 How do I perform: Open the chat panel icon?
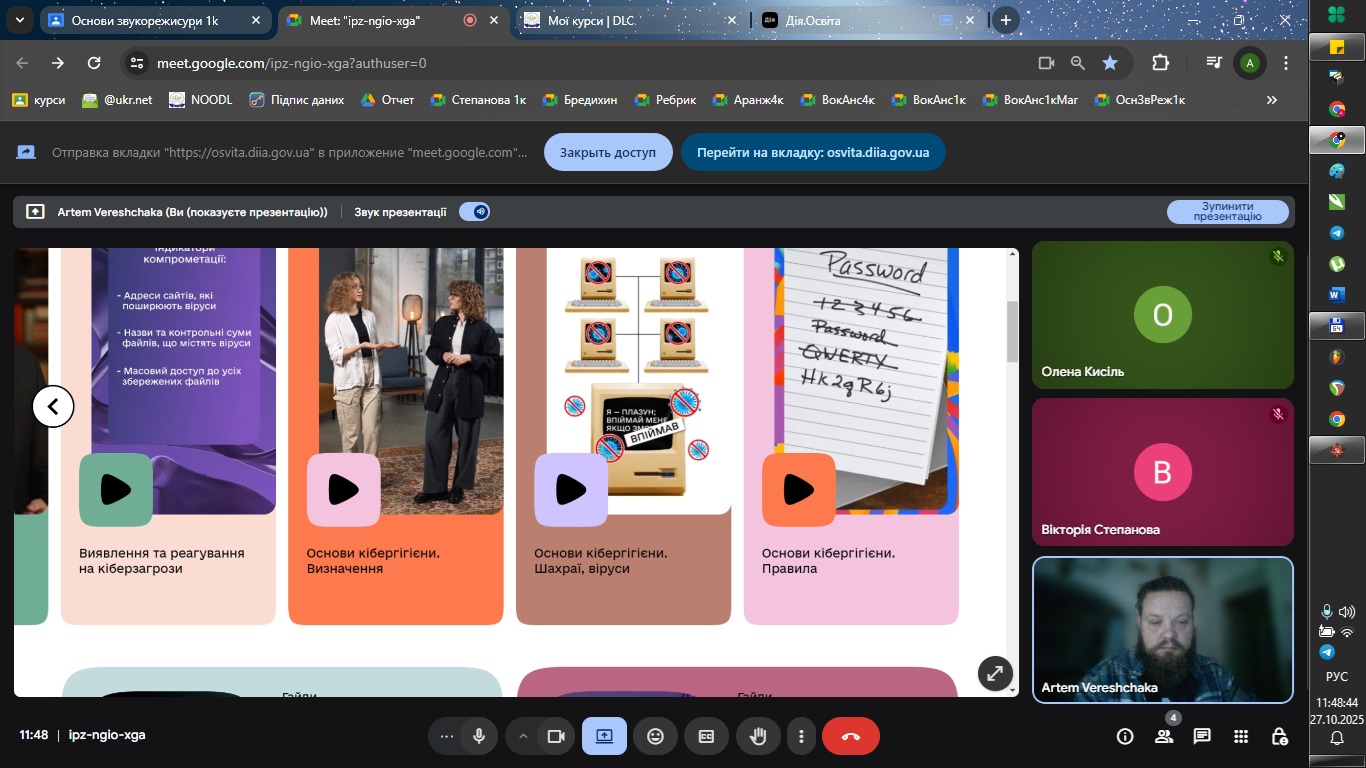[x=1202, y=736]
